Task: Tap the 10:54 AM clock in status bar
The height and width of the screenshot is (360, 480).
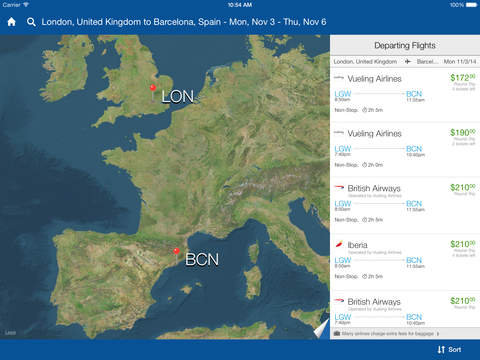Action: pyautogui.click(x=240, y=5)
